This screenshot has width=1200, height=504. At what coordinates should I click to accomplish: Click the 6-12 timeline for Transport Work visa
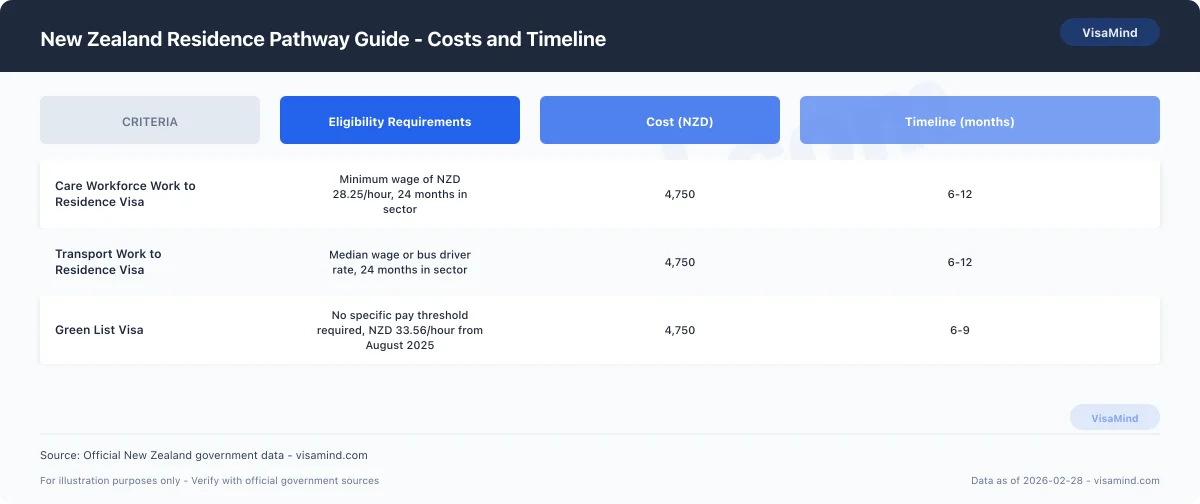click(960, 262)
